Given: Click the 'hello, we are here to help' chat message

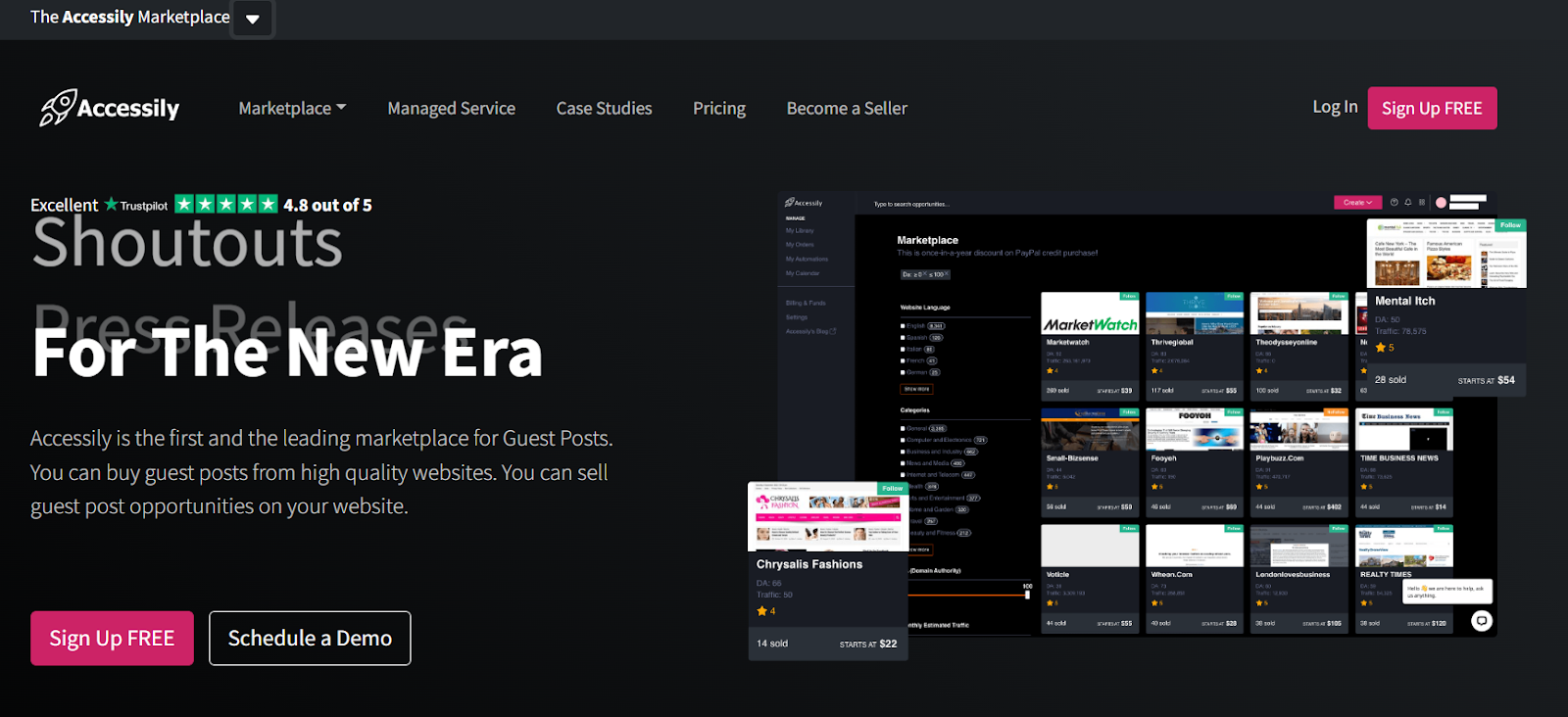Looking at the screenshot, I should coord(1447,592).
